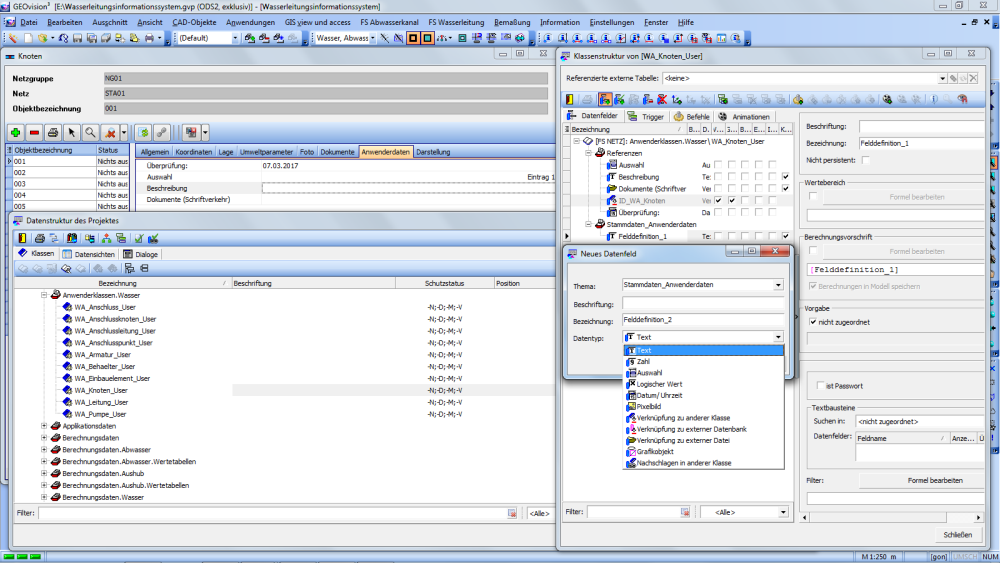Click the hierarchy tree icon in Datenstruktur toolbar
Image resolution: width=1000 pixels, height=563 pixels.
point(106,238)
